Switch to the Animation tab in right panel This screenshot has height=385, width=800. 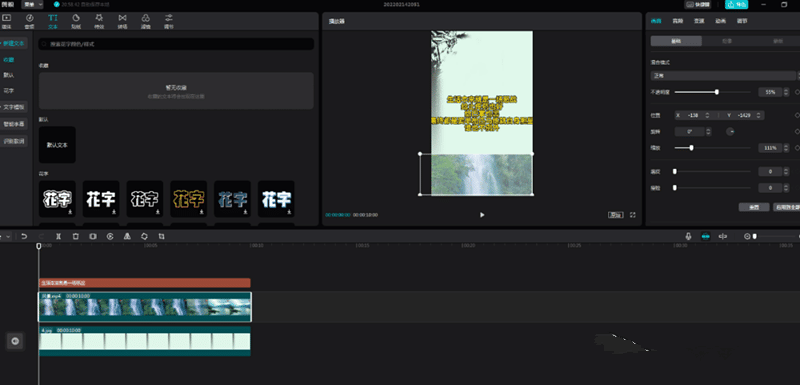tap(720, 21)
